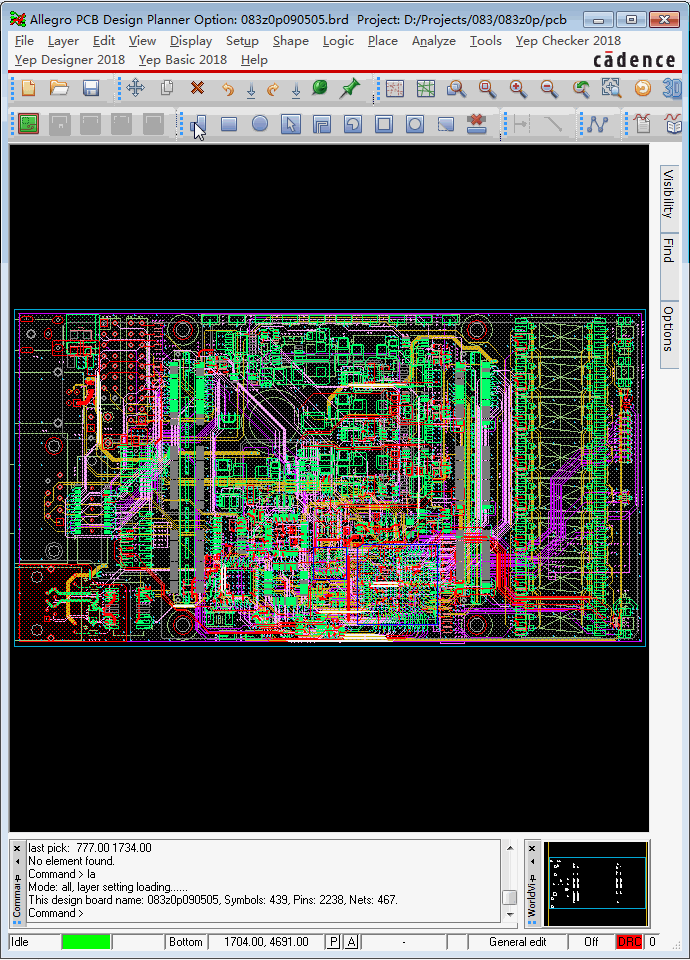Select the Shape Select arrow tool
Image resolution: width=690 pixels, height=960 pixels.
(x=291, y=124)
